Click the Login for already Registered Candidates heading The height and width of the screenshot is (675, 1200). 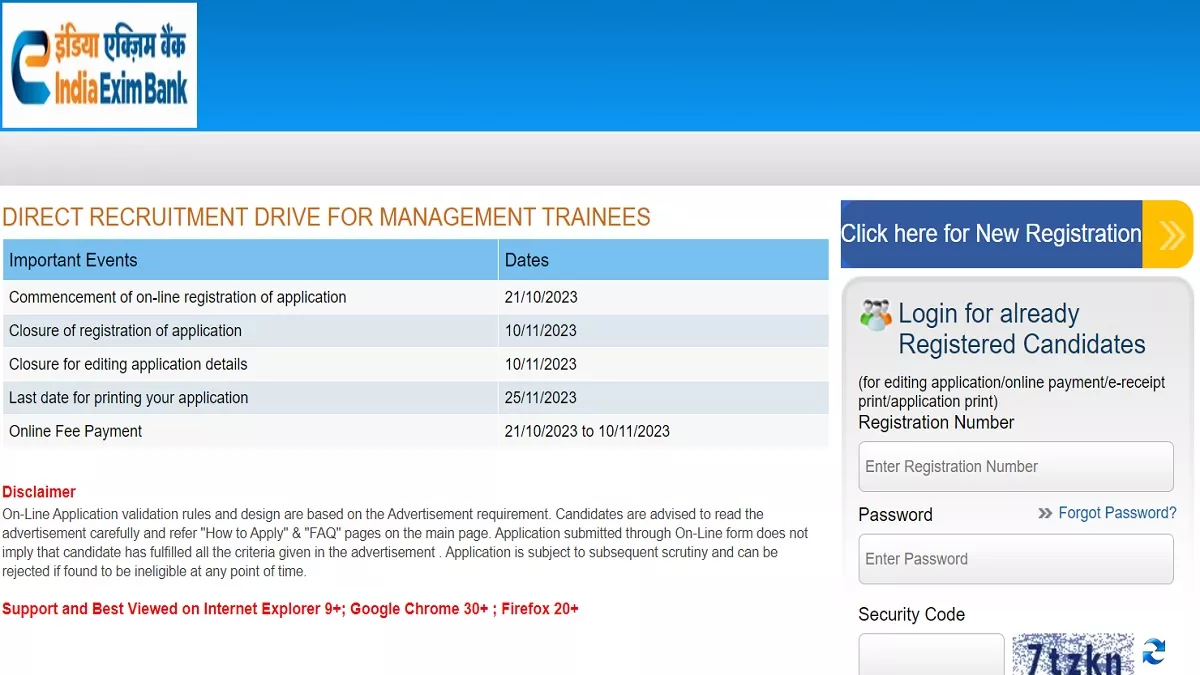1020,329
